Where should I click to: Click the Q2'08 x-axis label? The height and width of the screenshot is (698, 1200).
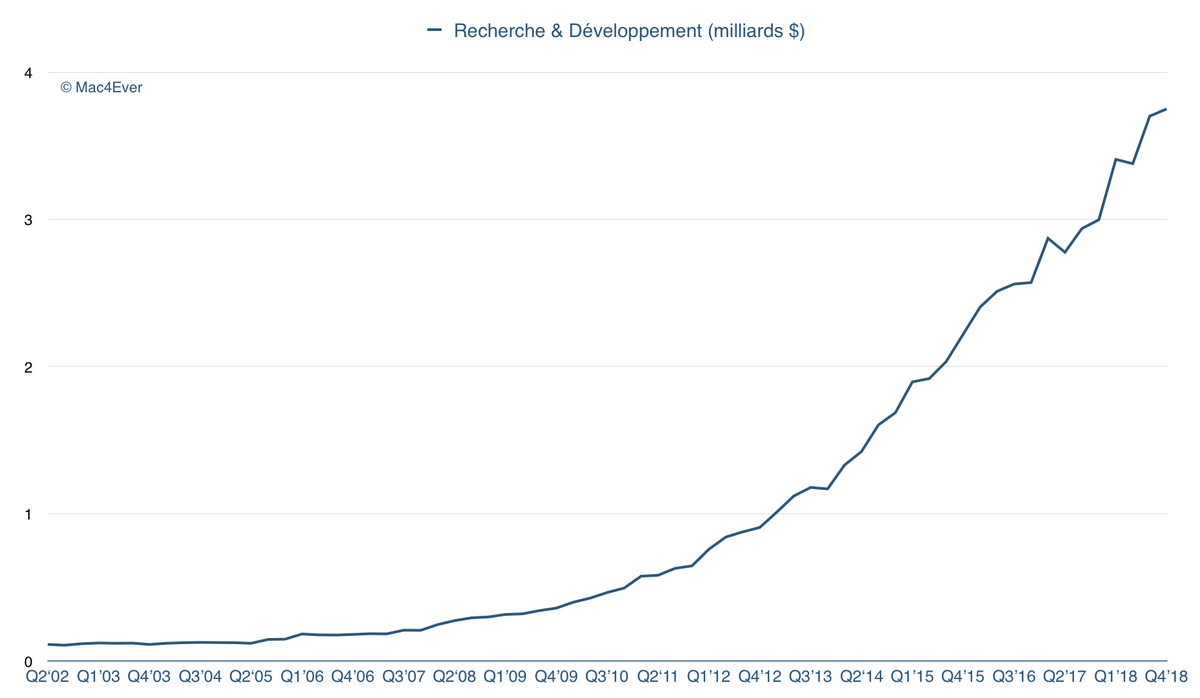pyautogui.click(x=455, y=677)
